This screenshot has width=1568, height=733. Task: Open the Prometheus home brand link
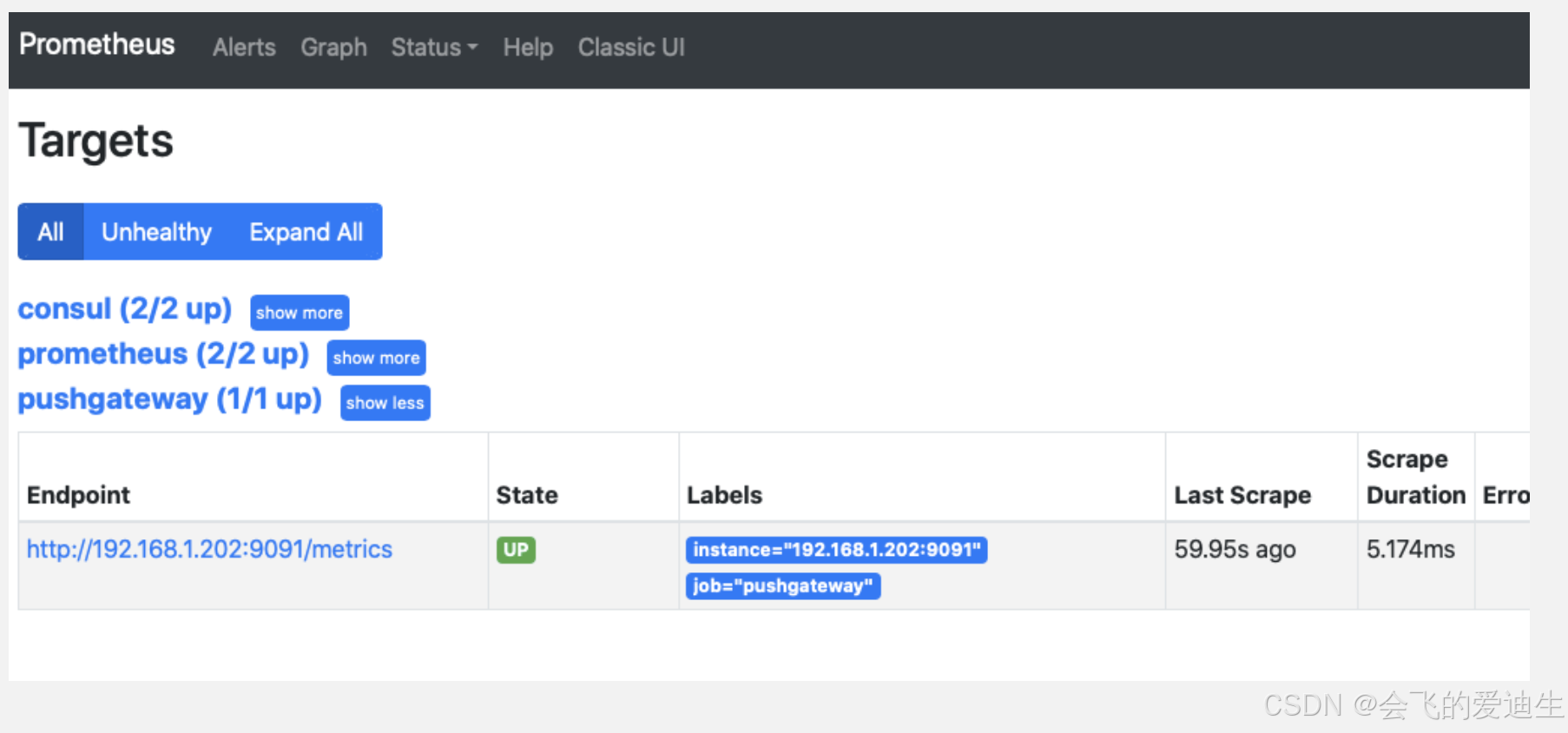[96, 44]
